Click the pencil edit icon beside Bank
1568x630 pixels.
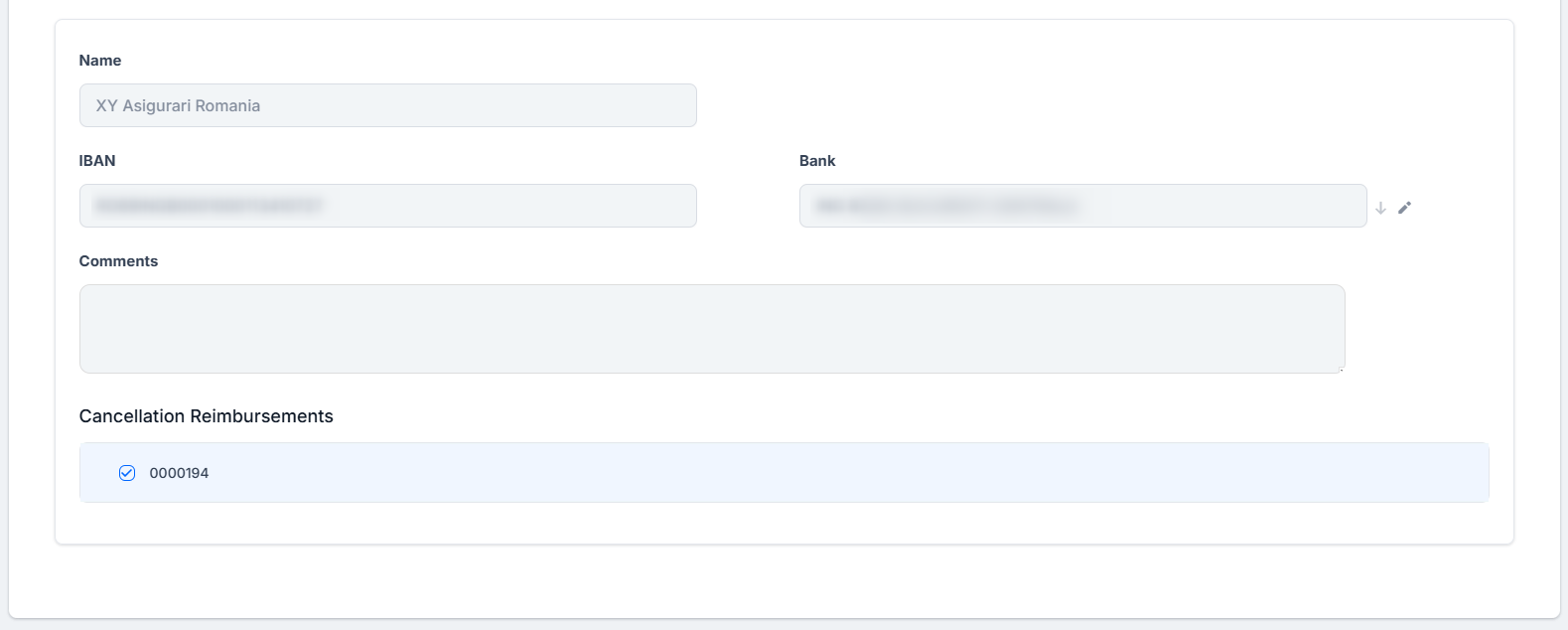[1404, 208]
